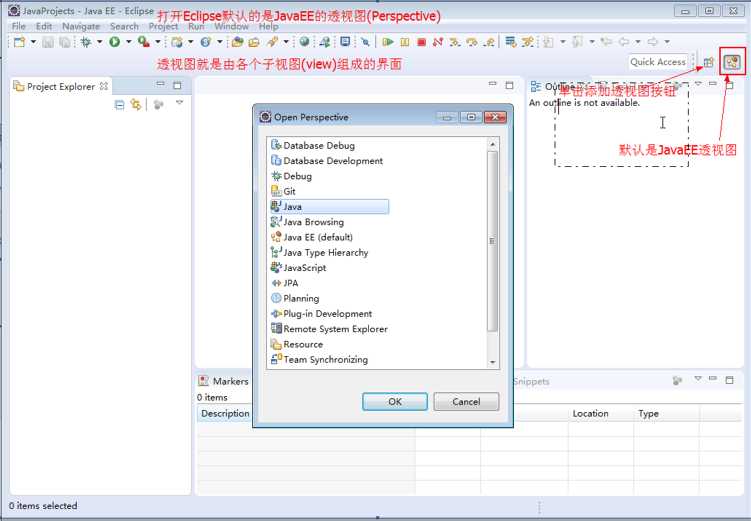Click the yellow Suspend debug icon
Image resolution: width=751 pixels, height=521 pixels.
pos(405,42)
